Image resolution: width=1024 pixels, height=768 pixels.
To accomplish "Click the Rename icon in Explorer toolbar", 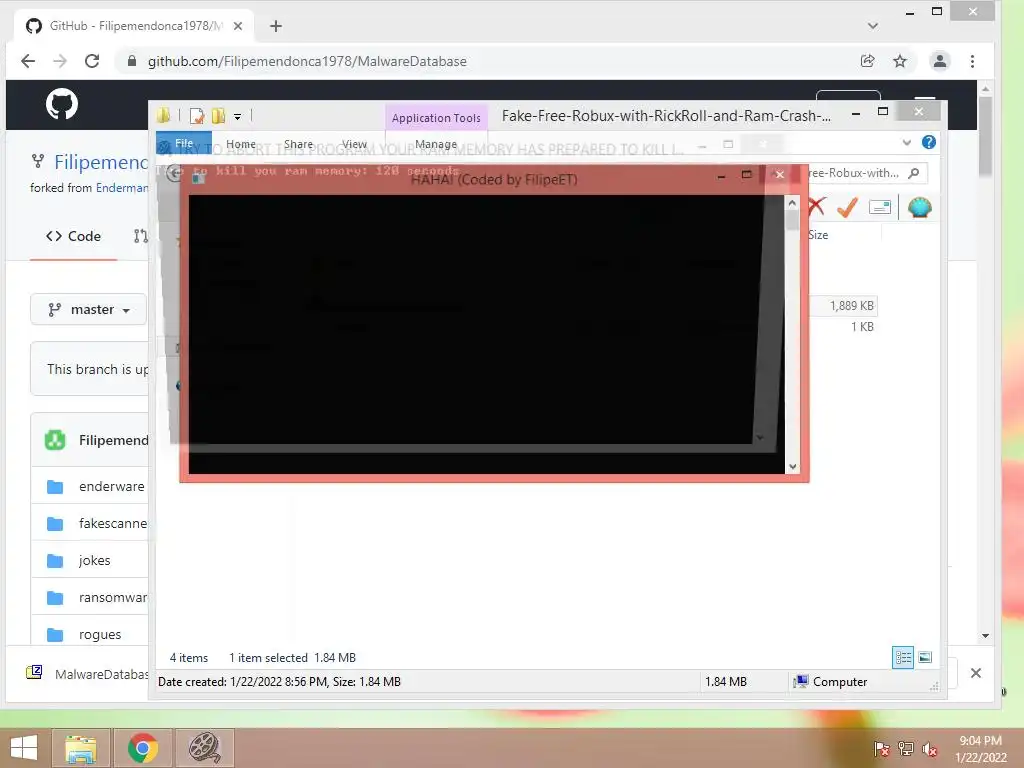I will pyautogui.click(x=880, y=207).
